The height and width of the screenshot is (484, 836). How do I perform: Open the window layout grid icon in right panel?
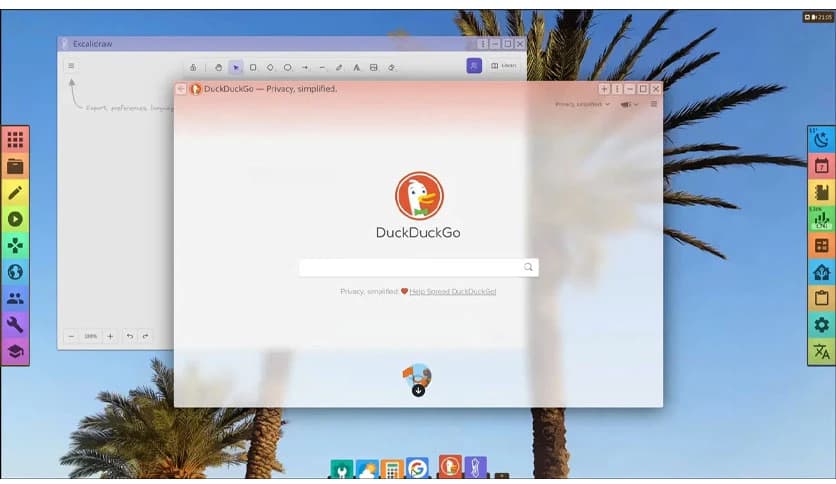pos(822,246)
